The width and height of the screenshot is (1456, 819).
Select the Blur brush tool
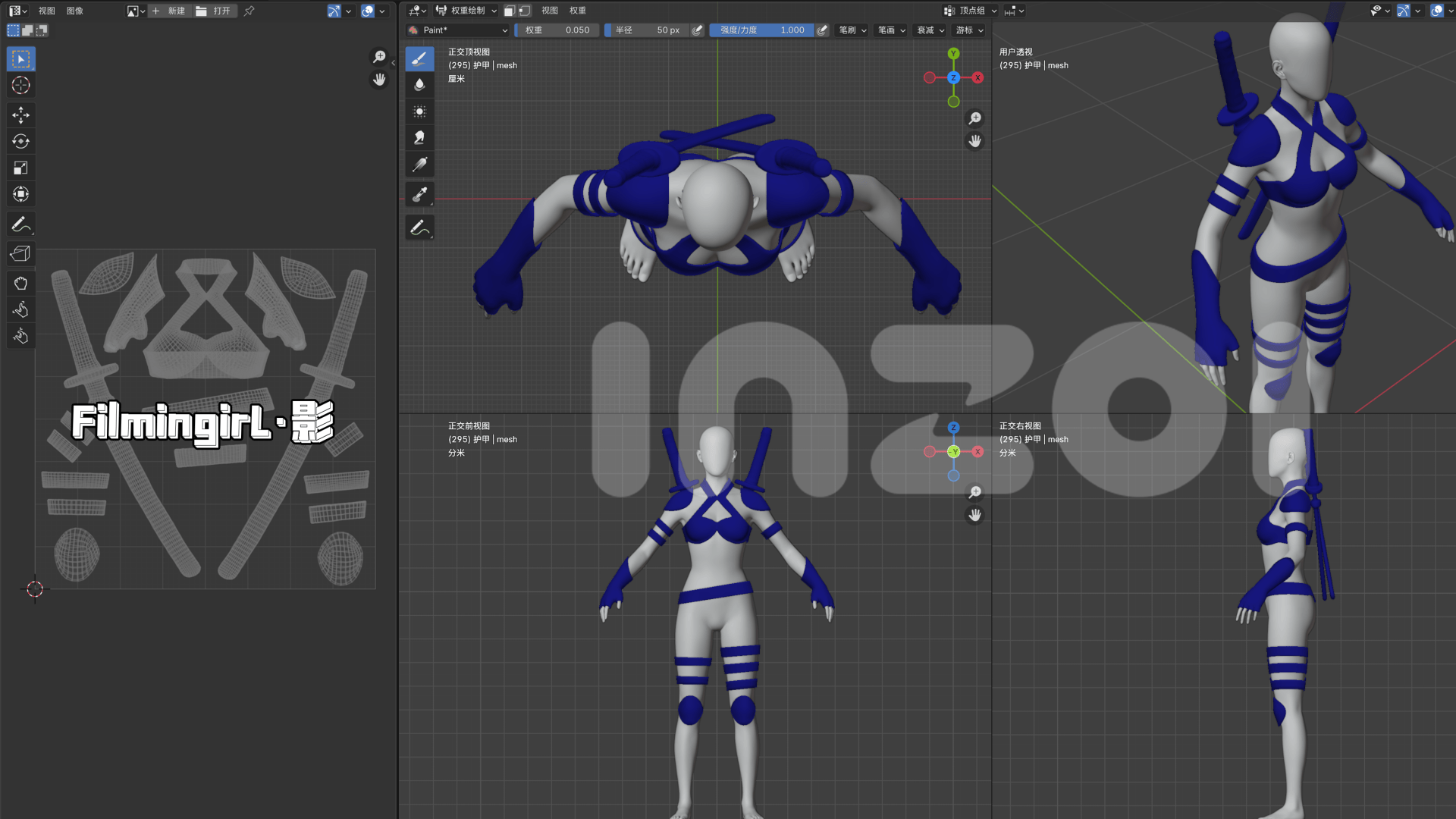tap(419, 84)
